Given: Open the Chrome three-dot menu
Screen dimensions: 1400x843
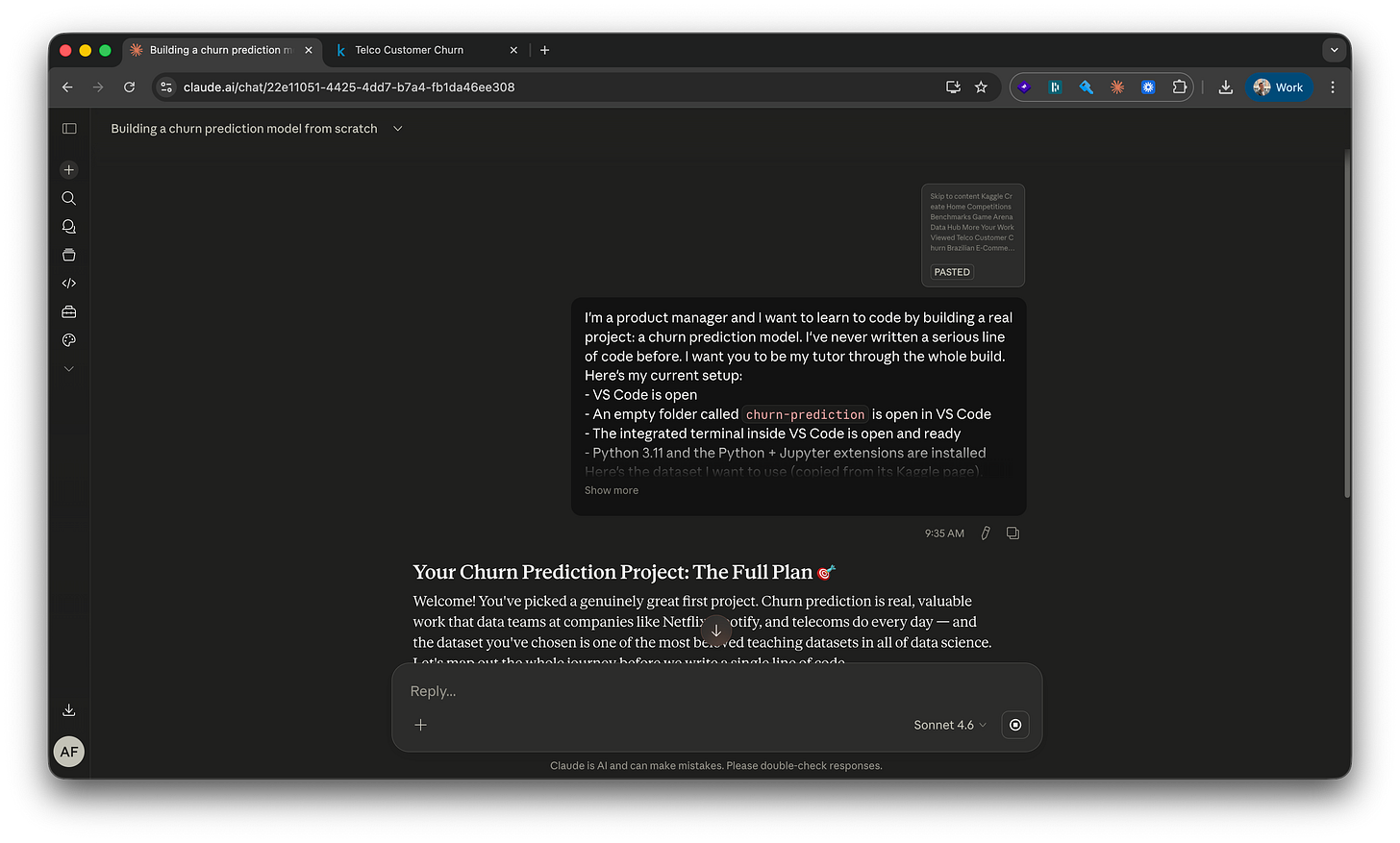Looking at the screenshot, I should (x=1333, y=87).
